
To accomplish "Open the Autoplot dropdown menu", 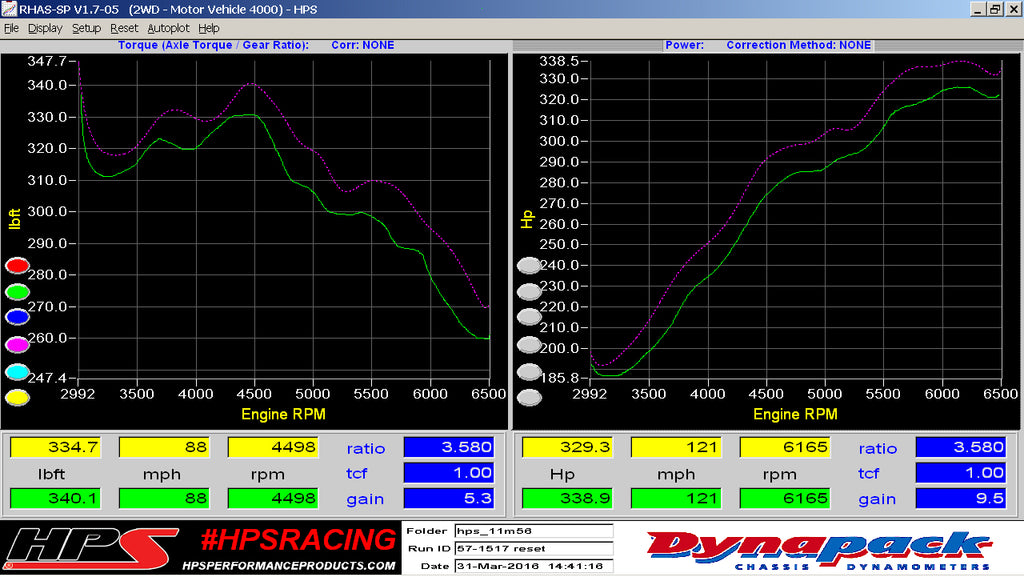I will click(x=165, y=28).
